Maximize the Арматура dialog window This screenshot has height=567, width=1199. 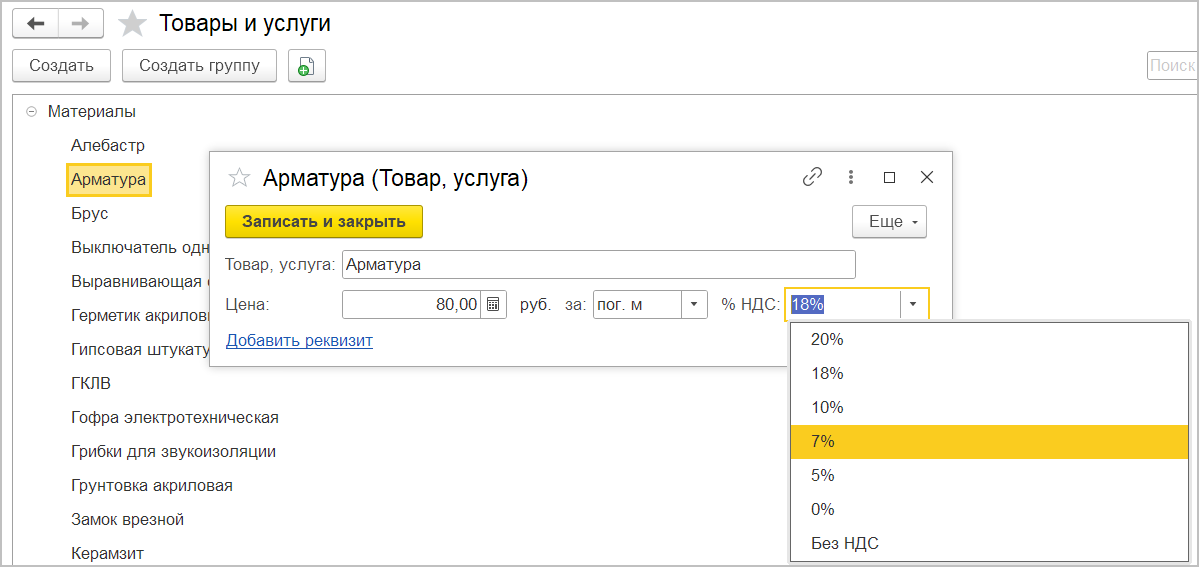tap(889, 178)
